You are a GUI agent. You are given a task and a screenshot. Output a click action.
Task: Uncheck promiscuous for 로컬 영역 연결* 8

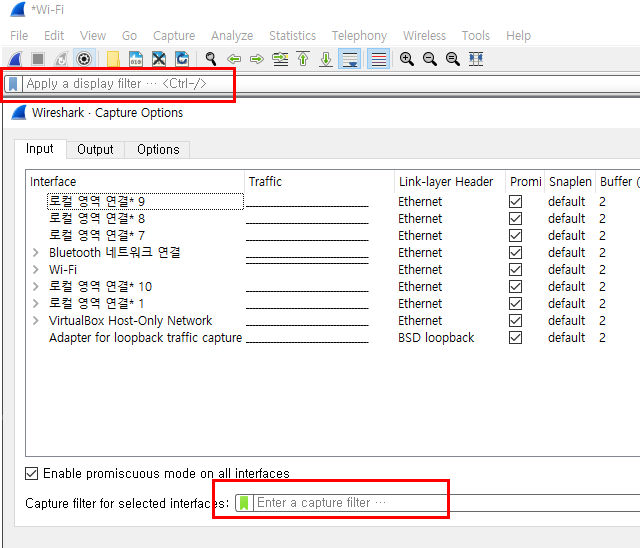516,219
